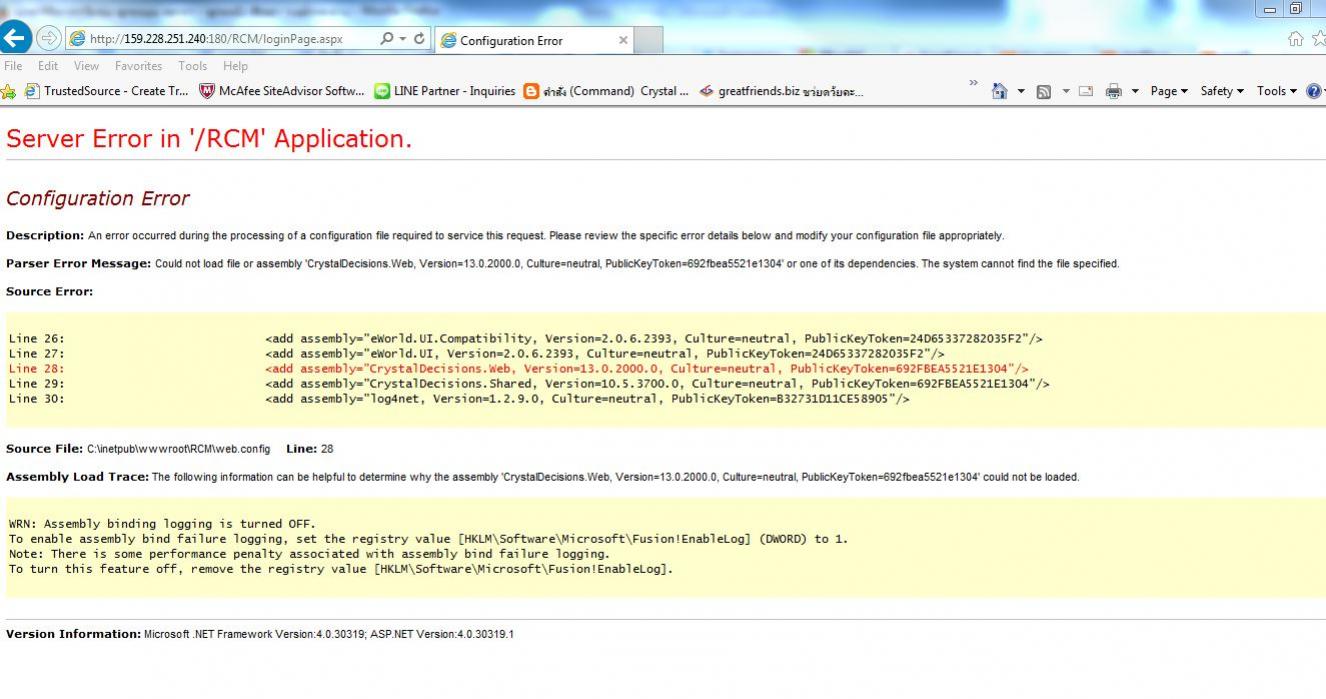Click the 'Version Information:' label

[73, 634]
